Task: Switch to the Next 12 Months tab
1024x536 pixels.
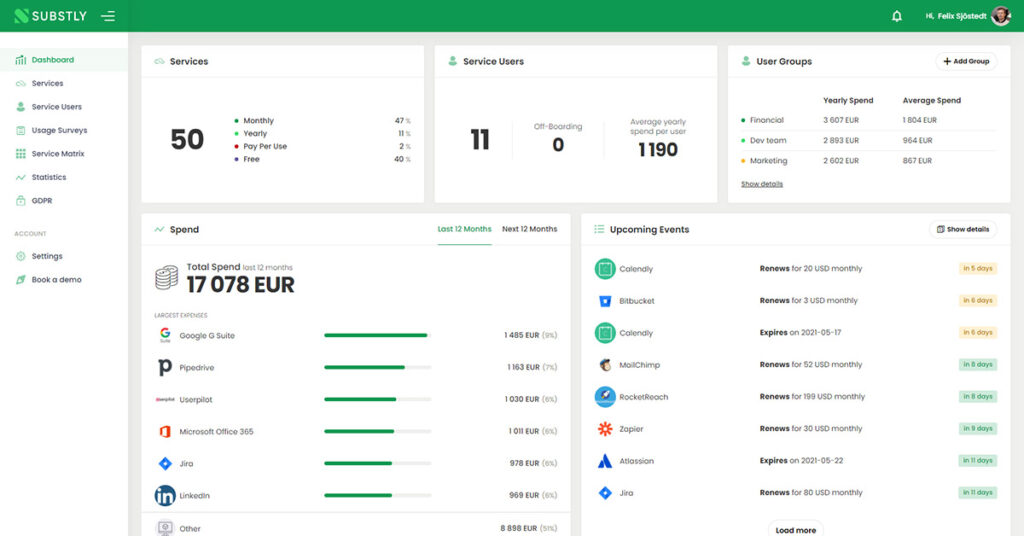Action: [x=529, y=229]
